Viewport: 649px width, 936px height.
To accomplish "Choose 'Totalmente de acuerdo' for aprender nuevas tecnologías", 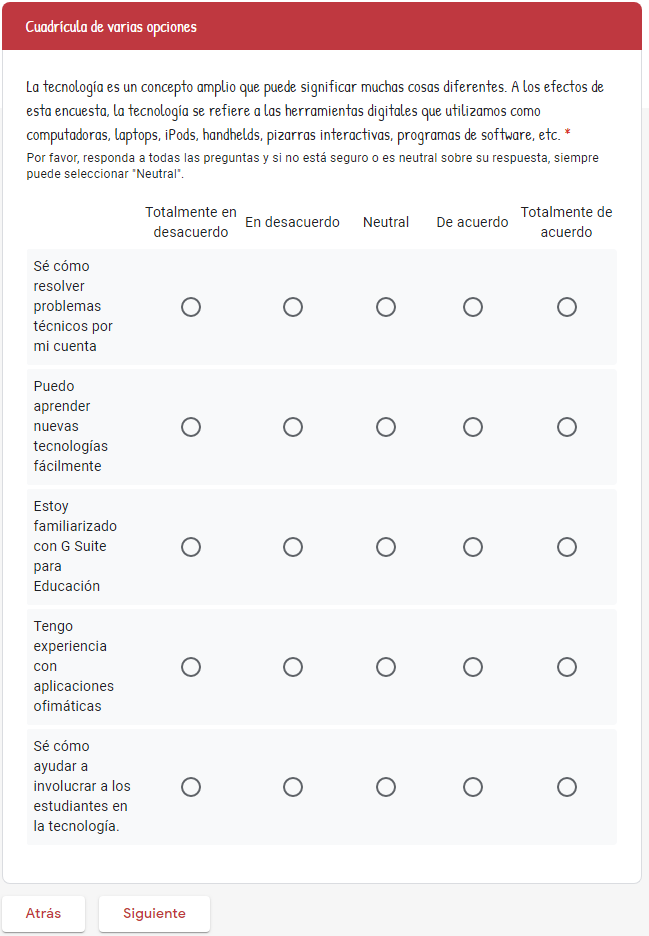I will point(567,427).
